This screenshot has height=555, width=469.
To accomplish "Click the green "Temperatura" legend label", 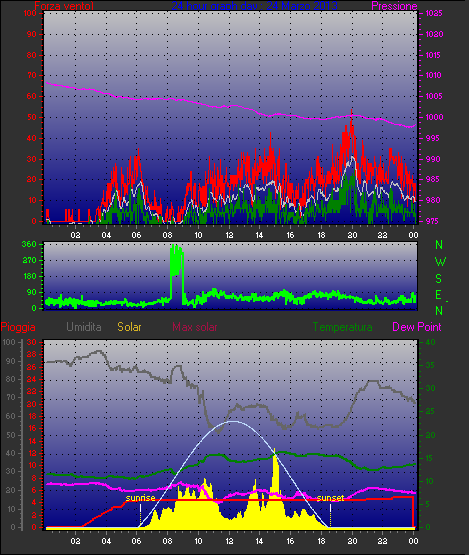I will tap(342, 327).
